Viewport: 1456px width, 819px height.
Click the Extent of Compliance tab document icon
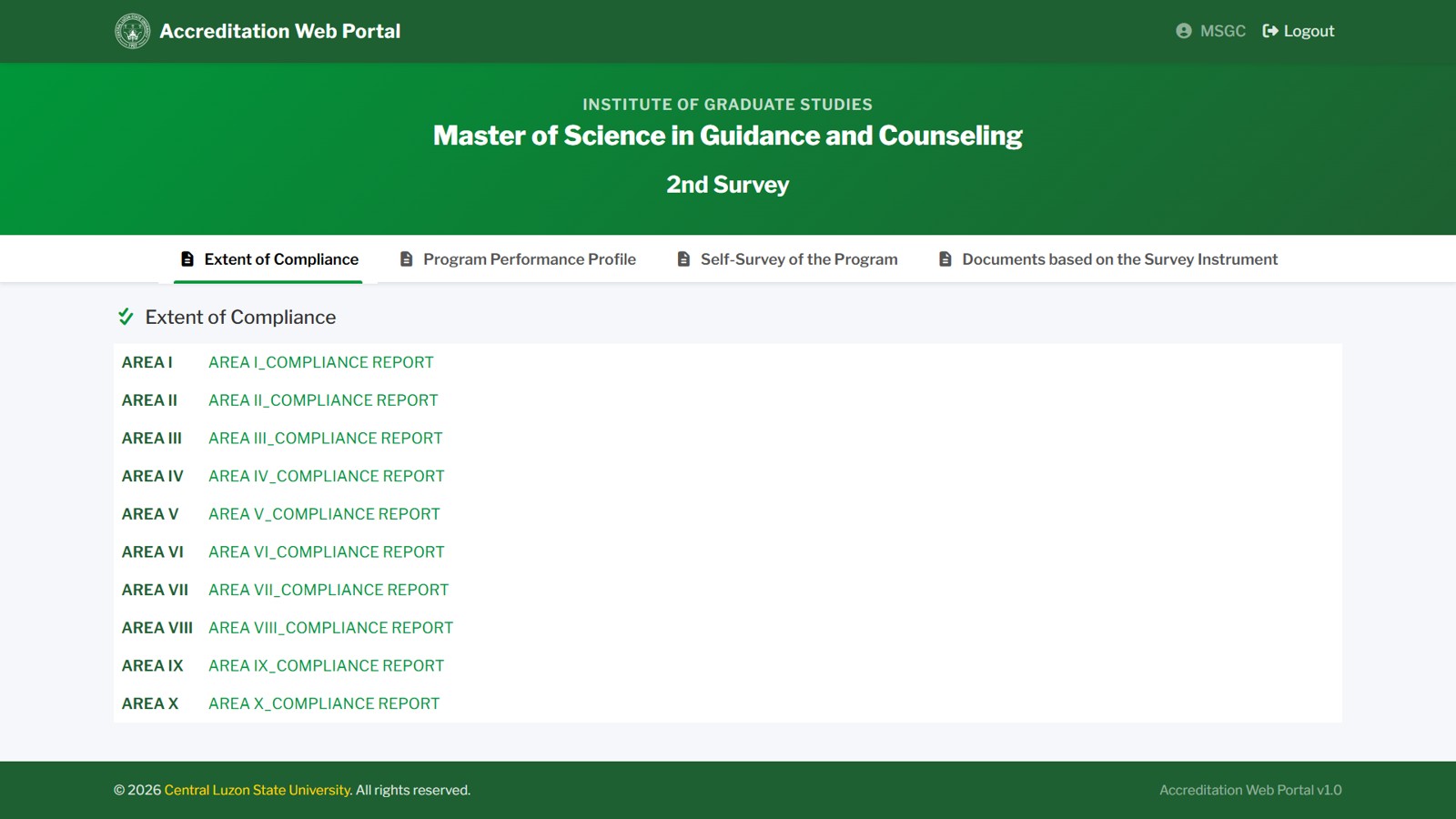tap(187, 259)
